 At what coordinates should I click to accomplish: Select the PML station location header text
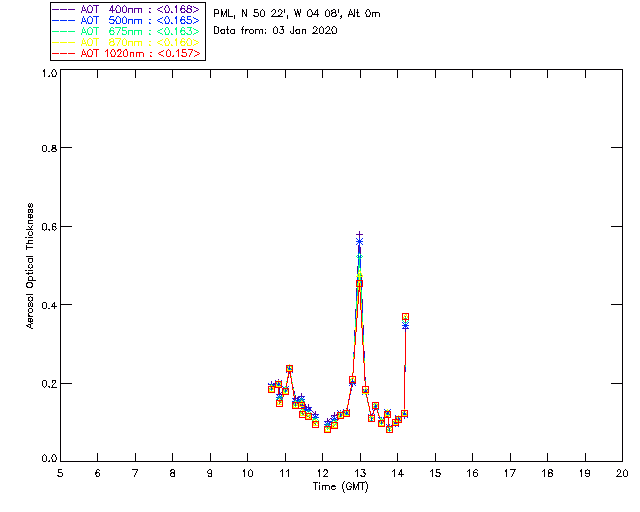pos(297,14)
